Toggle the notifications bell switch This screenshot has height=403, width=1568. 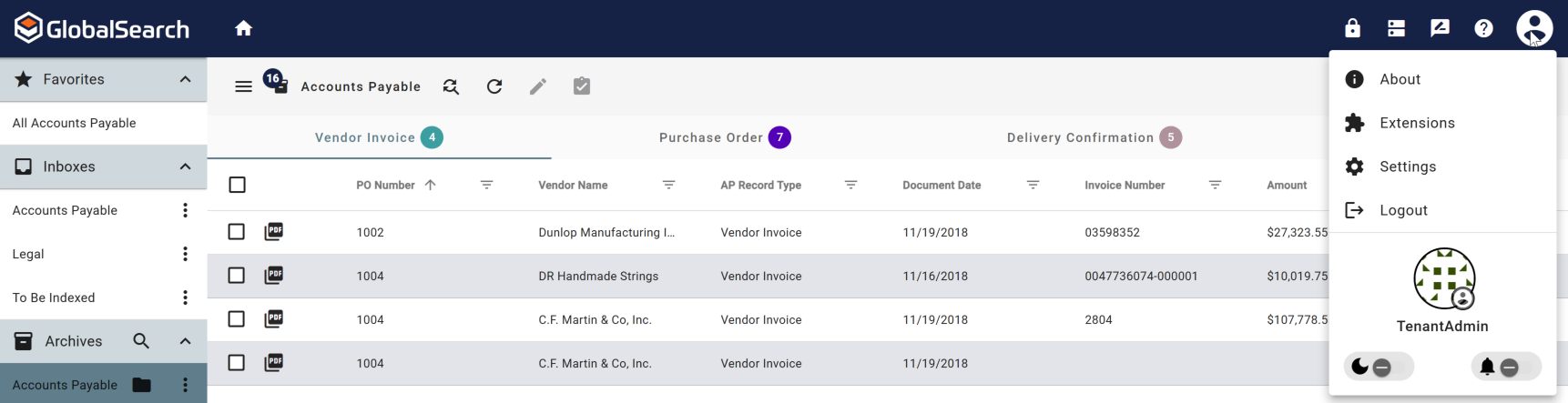1505,367
